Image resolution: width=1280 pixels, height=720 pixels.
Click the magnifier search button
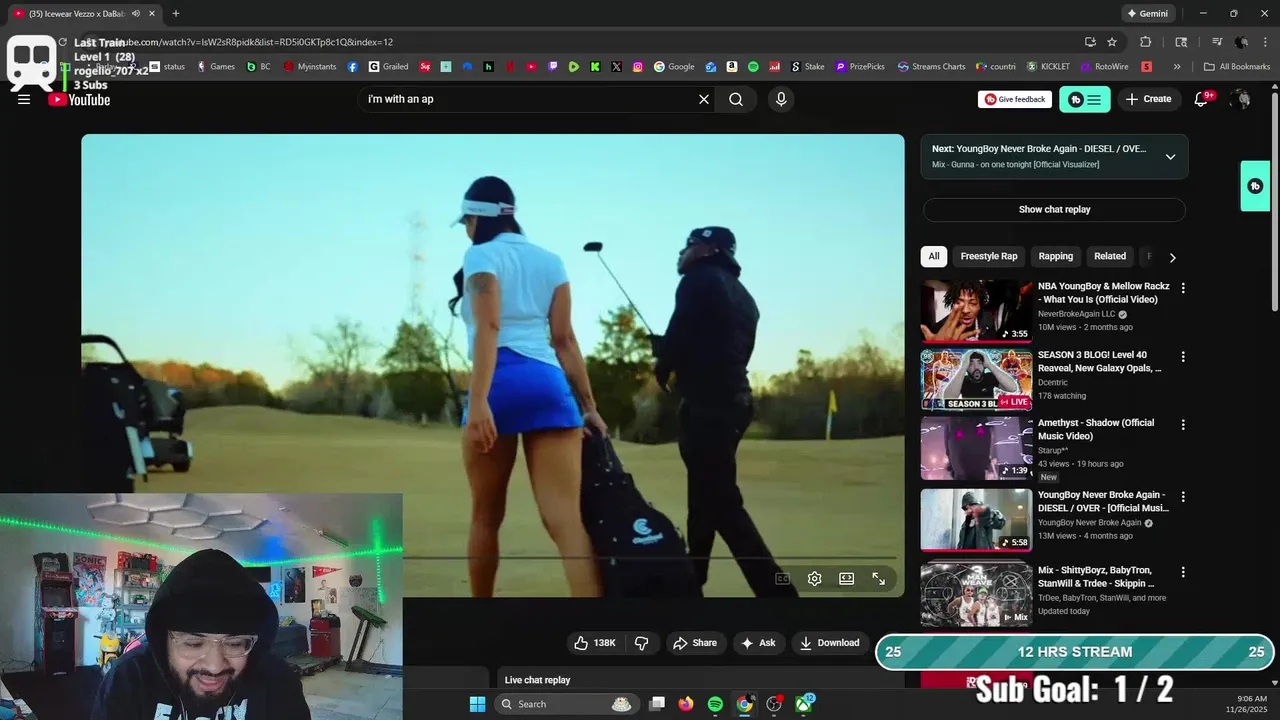(x=736, y=99)
